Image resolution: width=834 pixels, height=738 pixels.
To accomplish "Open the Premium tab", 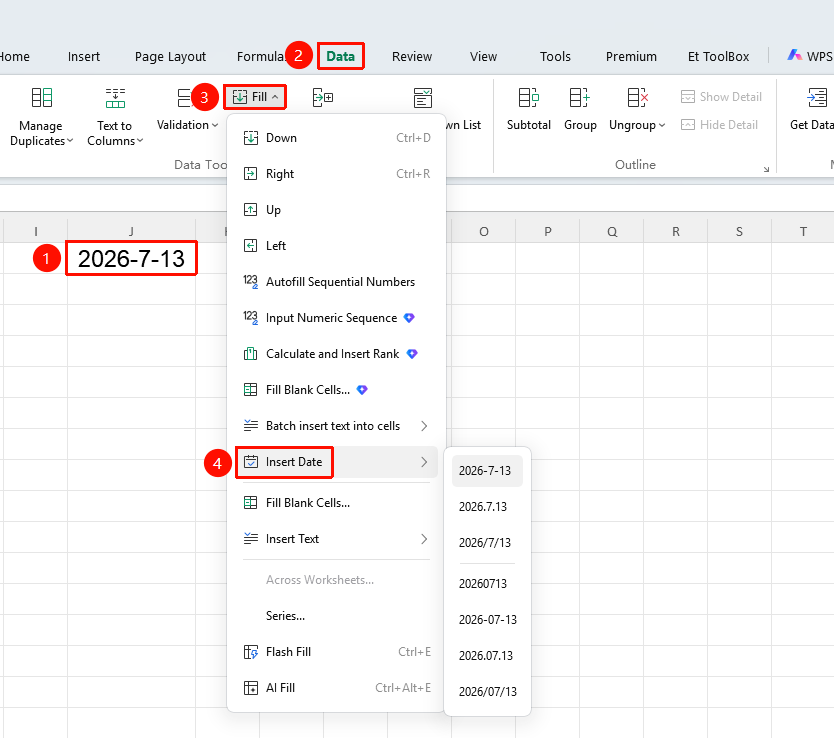I will coord(631,56).
